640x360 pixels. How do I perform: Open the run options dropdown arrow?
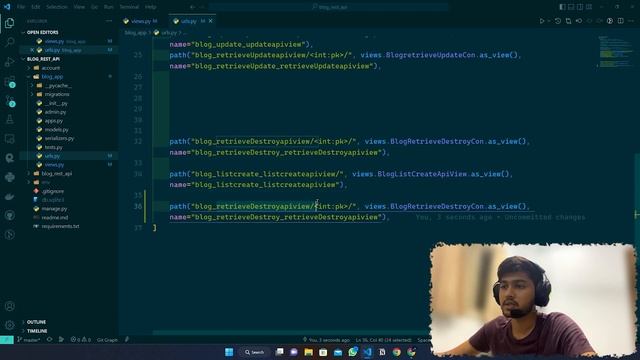point(549,21)
